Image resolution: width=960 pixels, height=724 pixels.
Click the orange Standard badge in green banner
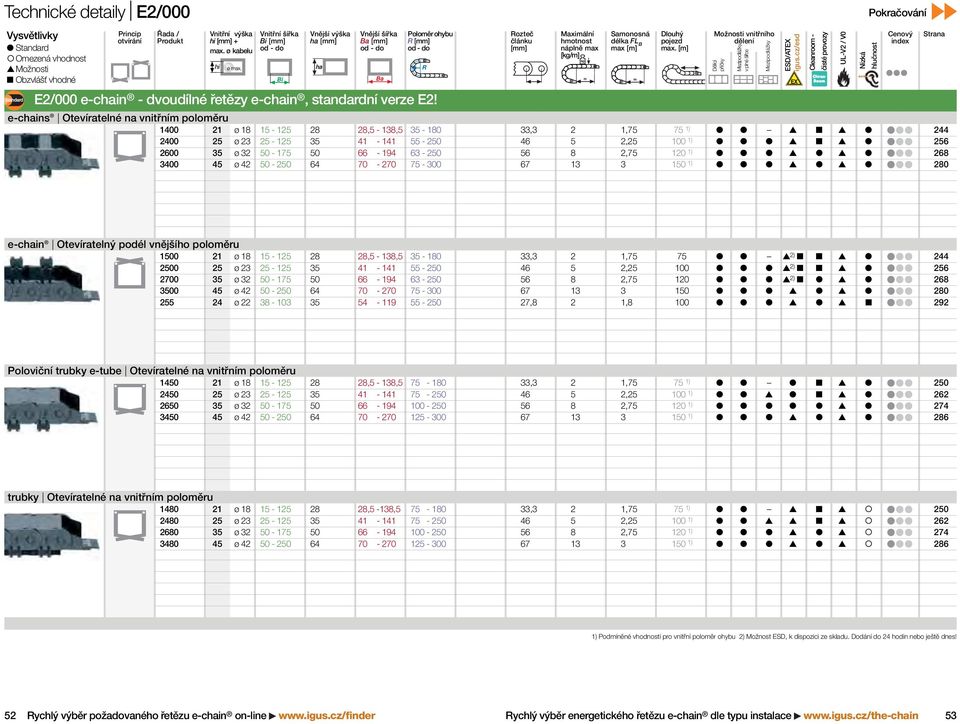[14, 100]
